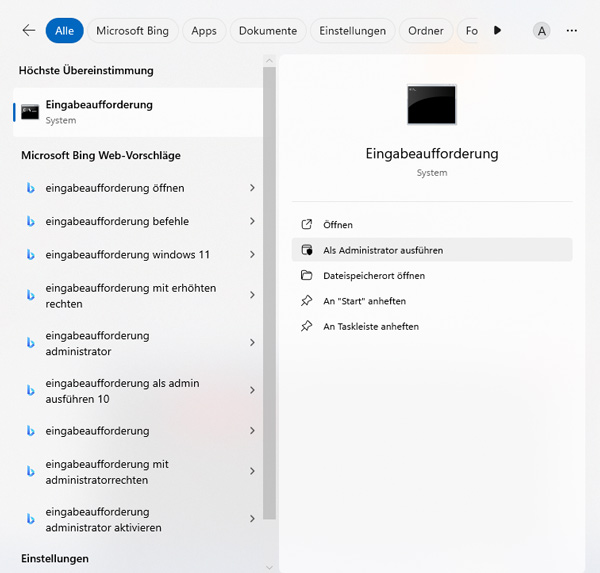The image size is (600, 573).
Task: Select the Alle filter tab
Action: [64, 31]
